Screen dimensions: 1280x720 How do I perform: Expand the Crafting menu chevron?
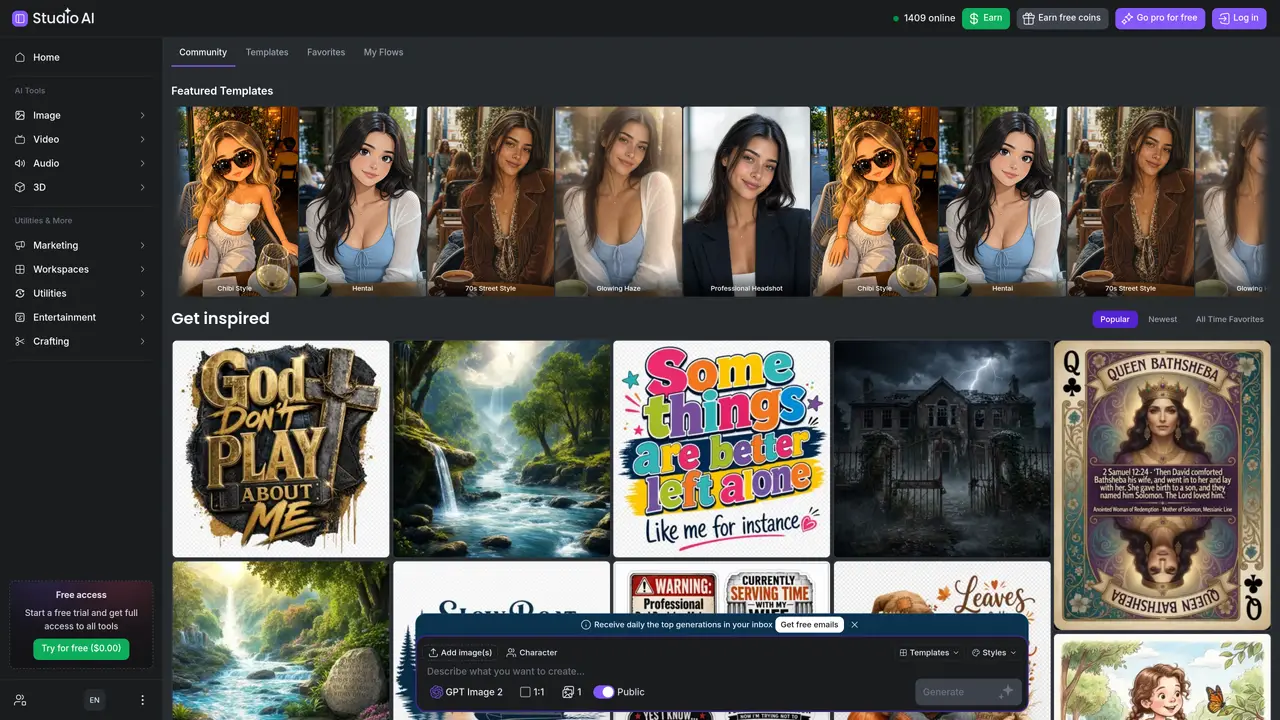pyautogui.click(x=142, y=341)
